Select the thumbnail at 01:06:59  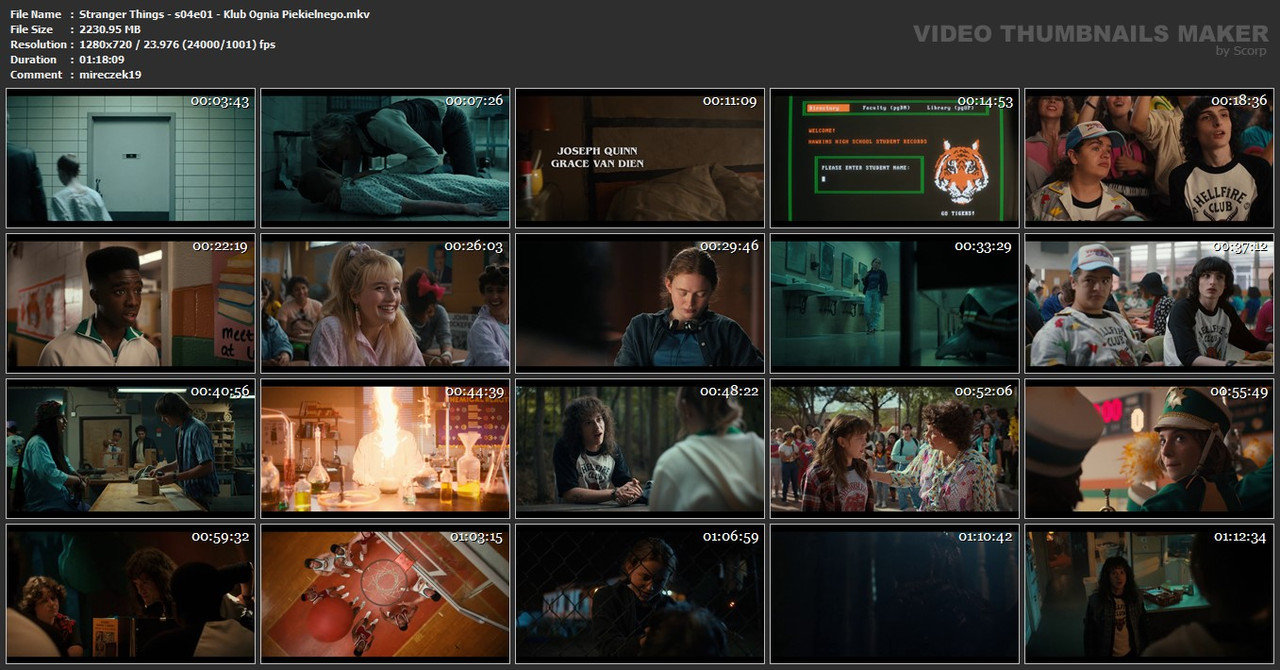(640, 594)
